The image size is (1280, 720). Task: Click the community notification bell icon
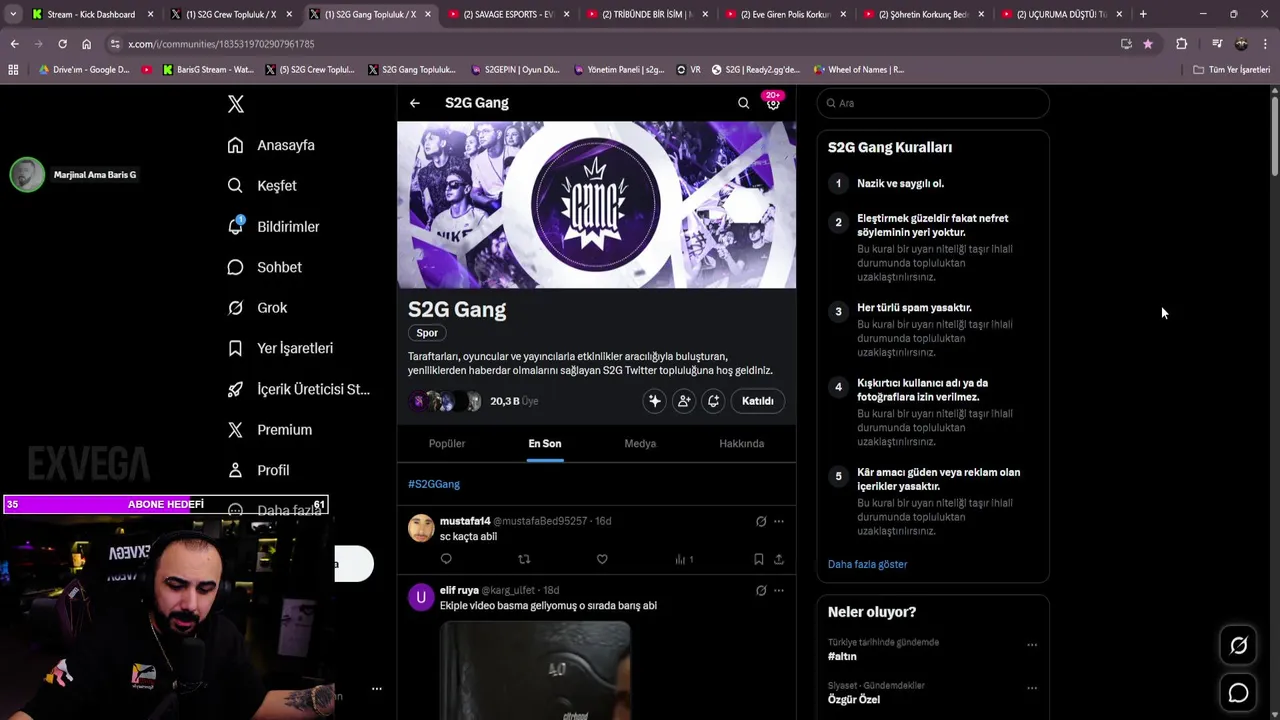click(713, 401)
